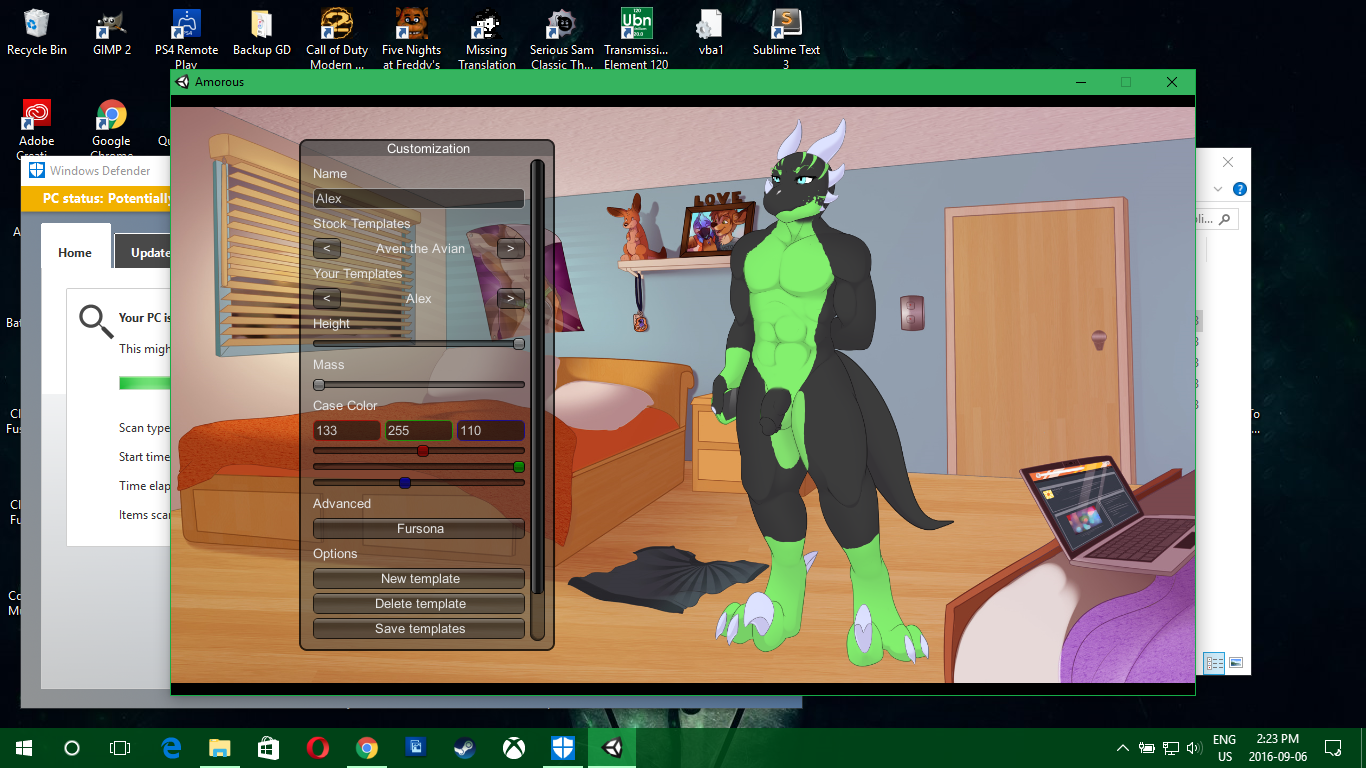Open PS4 Remote Play

coord(186,22)
